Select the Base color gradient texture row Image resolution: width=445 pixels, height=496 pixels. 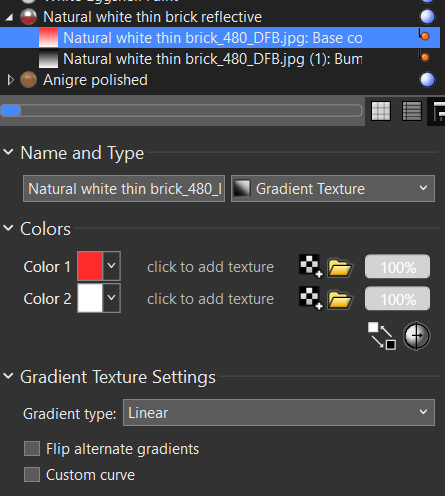click(220, 38)
